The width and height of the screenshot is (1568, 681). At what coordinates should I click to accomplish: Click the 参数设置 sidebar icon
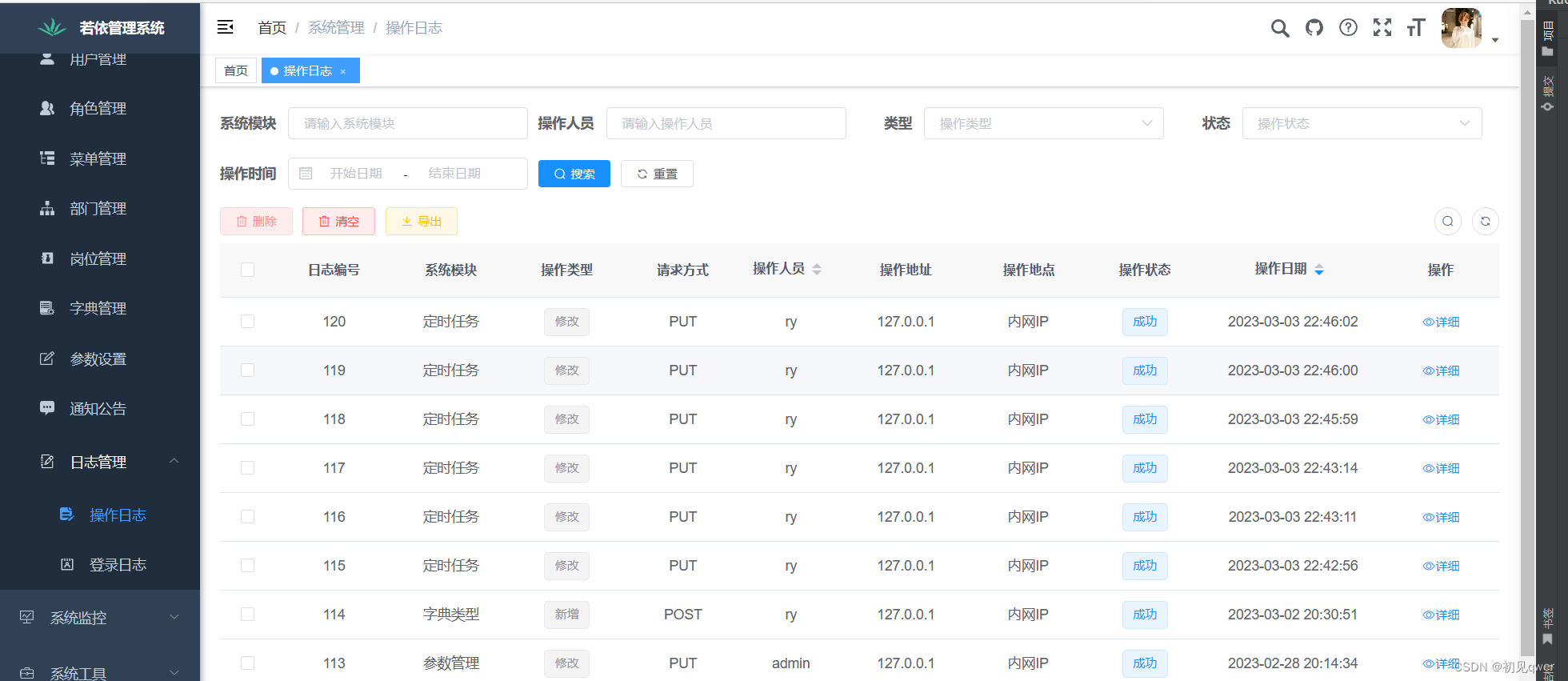[x=47, y=359]
